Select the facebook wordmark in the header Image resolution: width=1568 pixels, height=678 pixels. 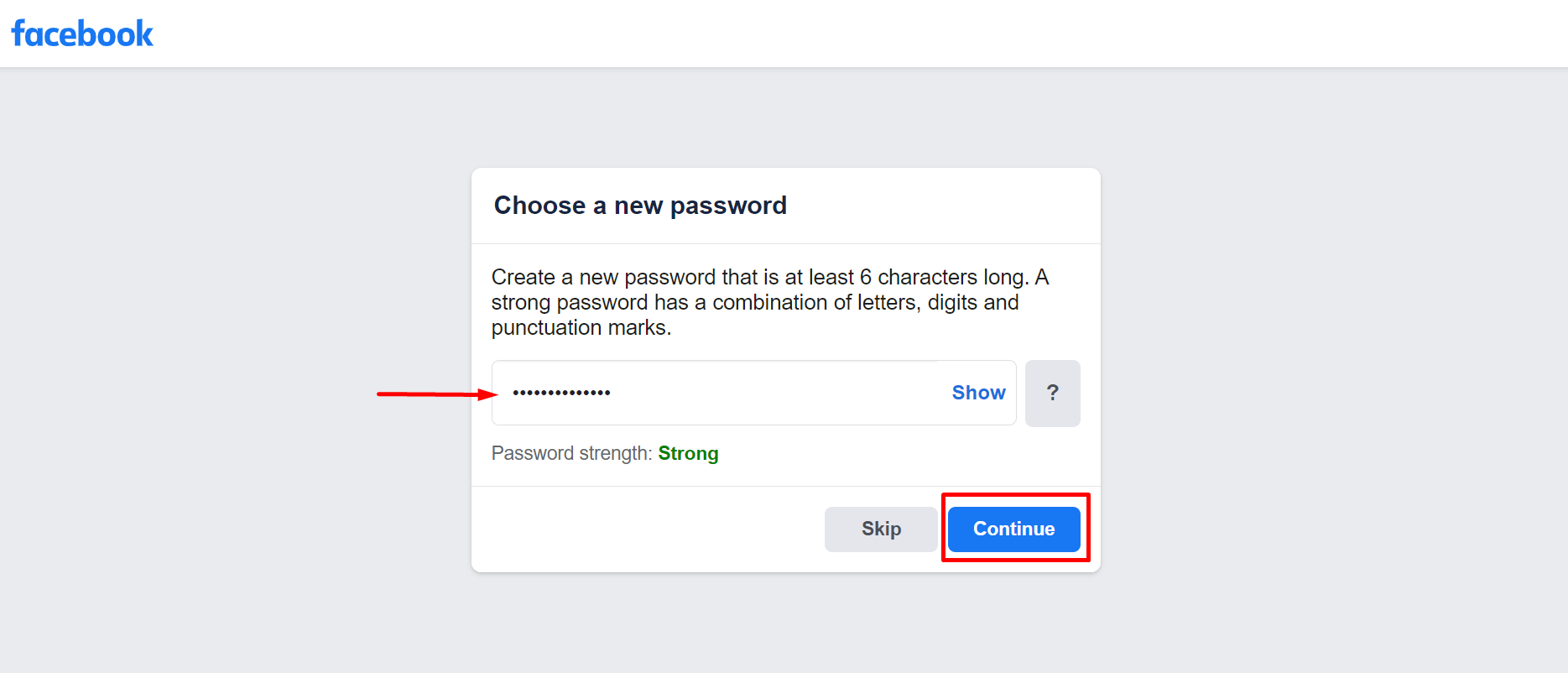[x=81, y=33]
